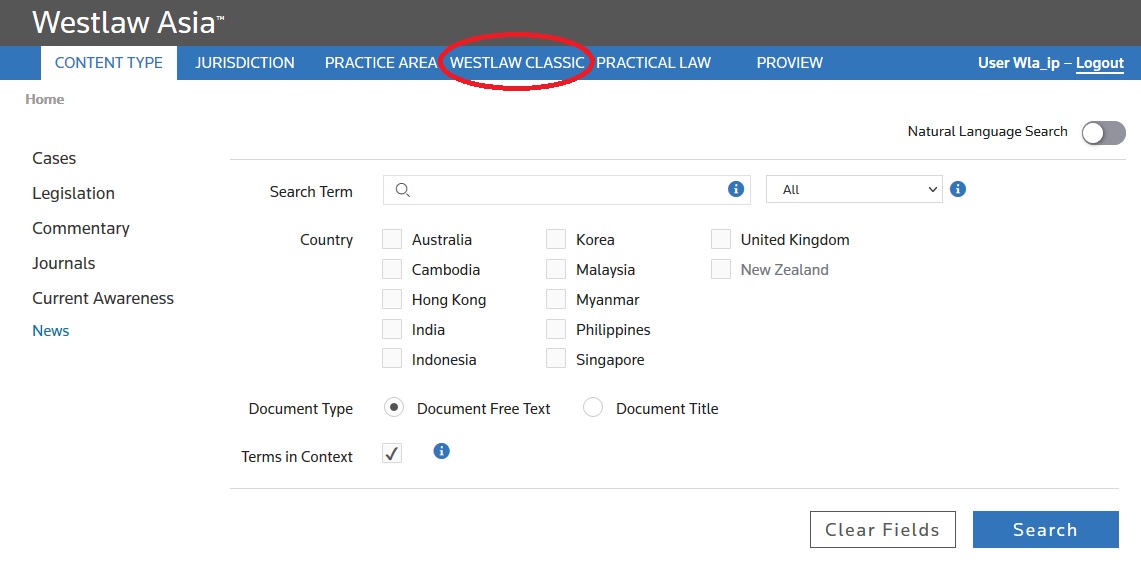Open News in the sidebar
The height and width of the screenshot is (576, 1141).
(x=51, y=330)
